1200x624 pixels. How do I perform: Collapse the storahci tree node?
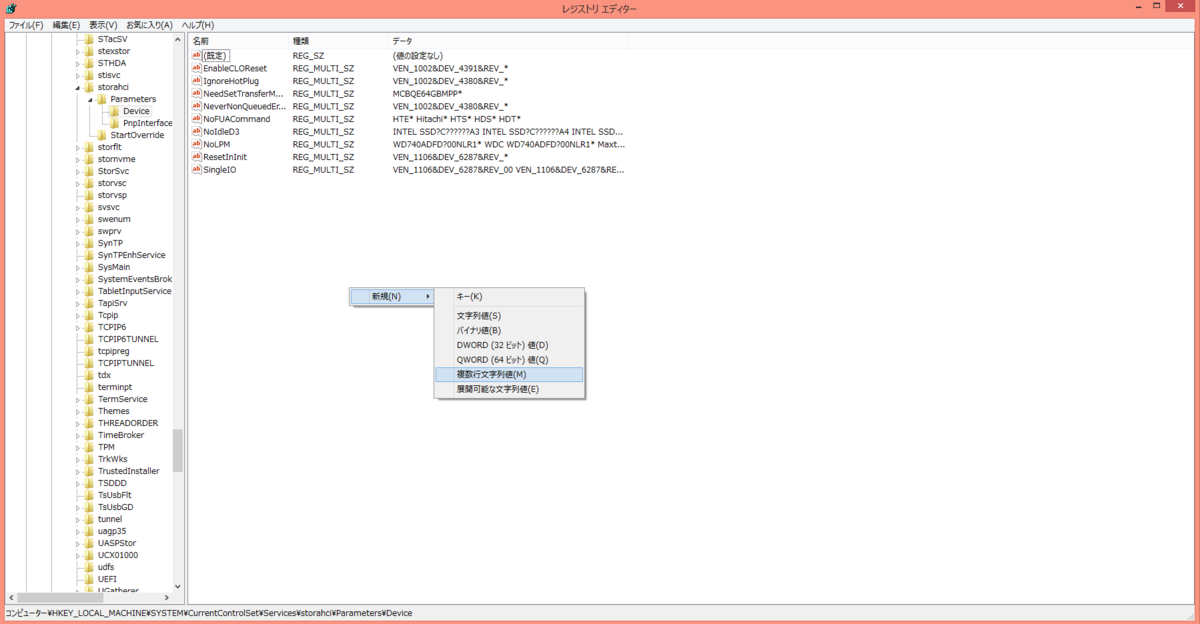tap(77, 87)
